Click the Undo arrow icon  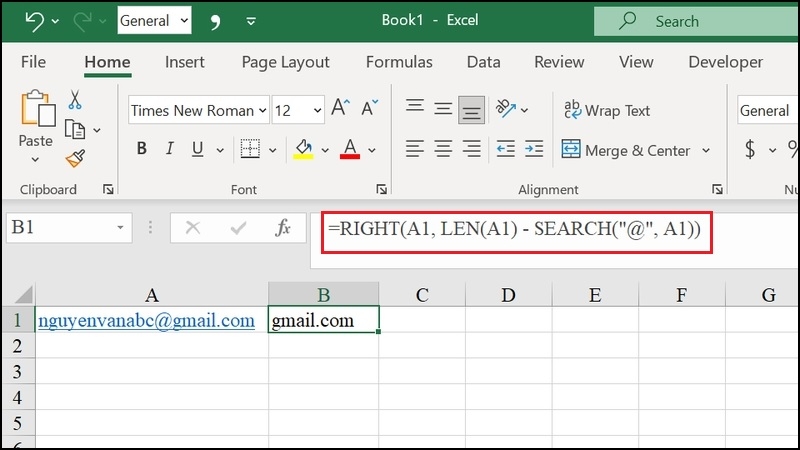34,21
